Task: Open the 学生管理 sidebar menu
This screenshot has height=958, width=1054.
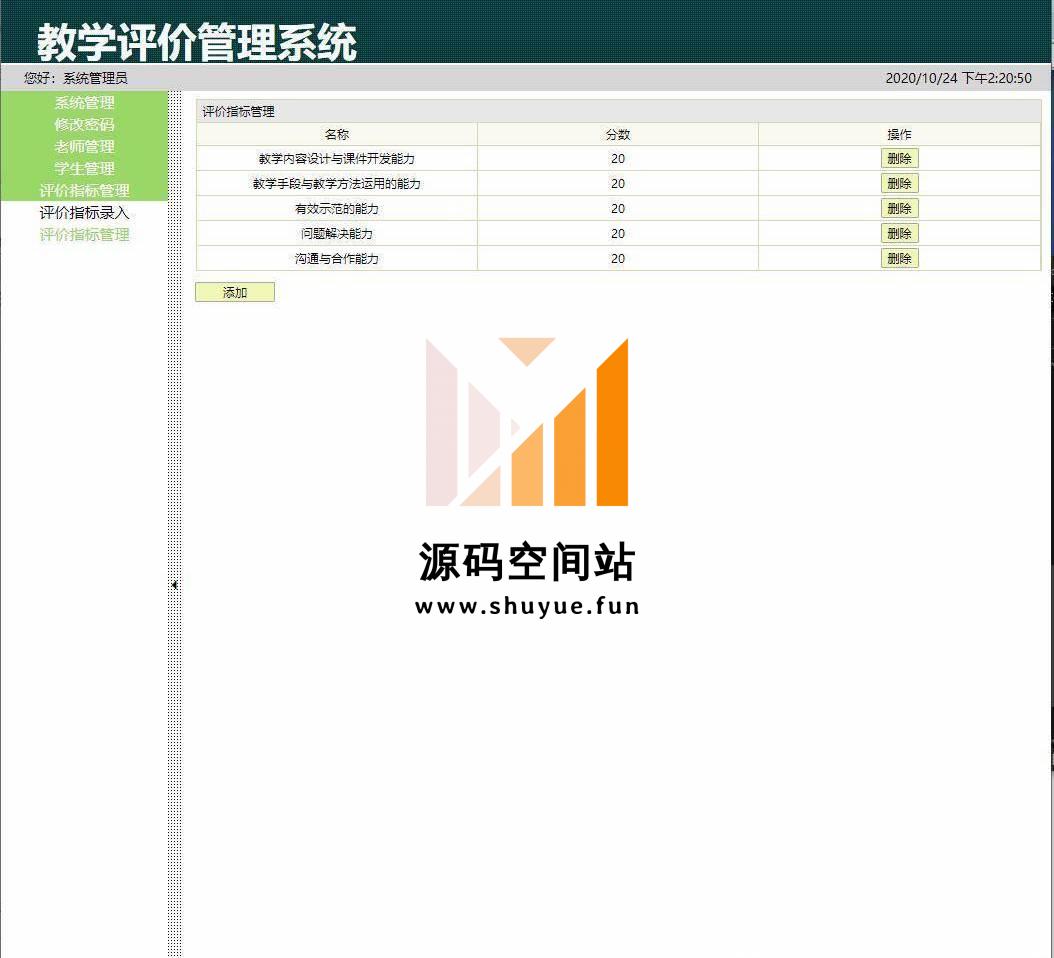Action: coord(84,168)
